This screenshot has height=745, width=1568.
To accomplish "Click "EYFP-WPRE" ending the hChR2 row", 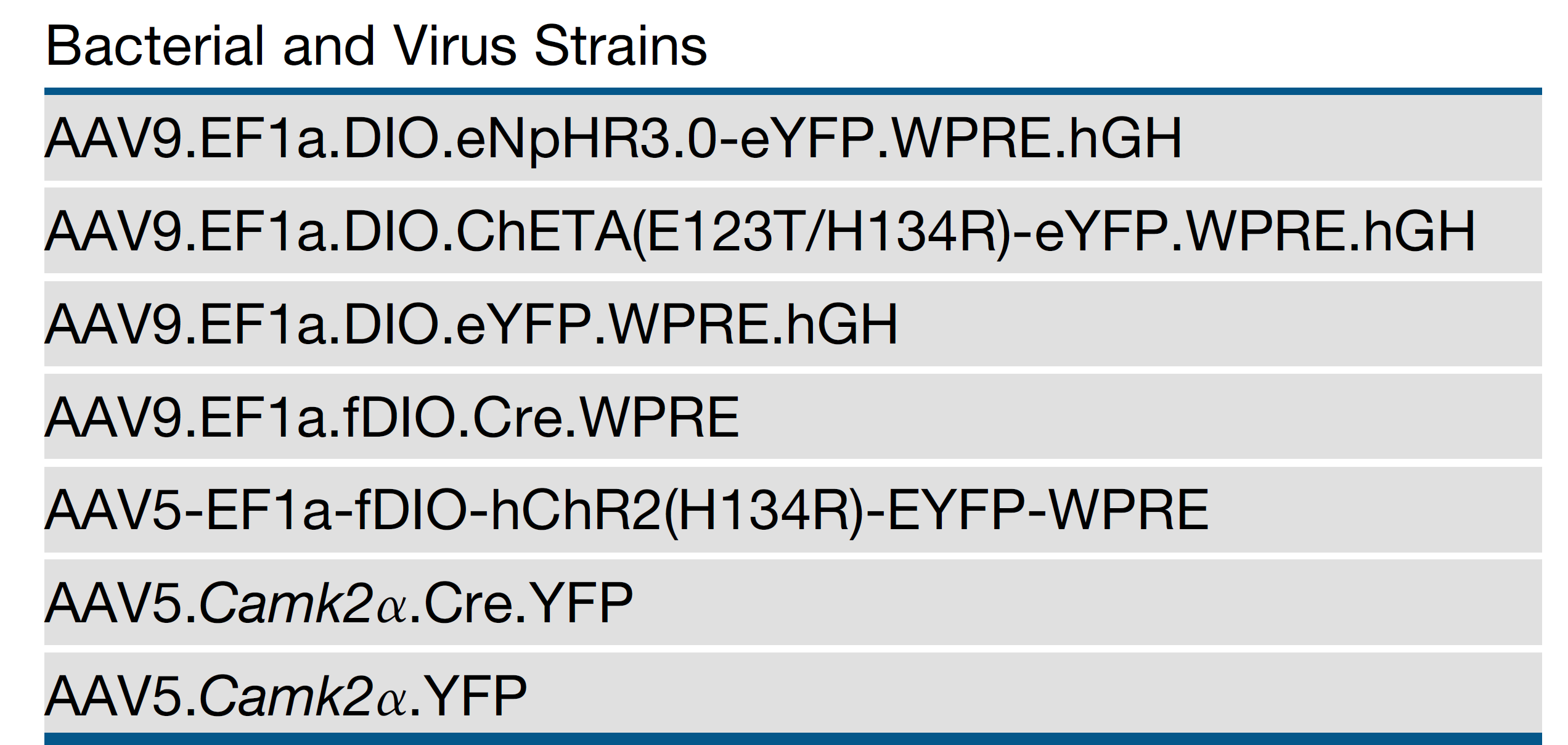I will (1048, 510).
